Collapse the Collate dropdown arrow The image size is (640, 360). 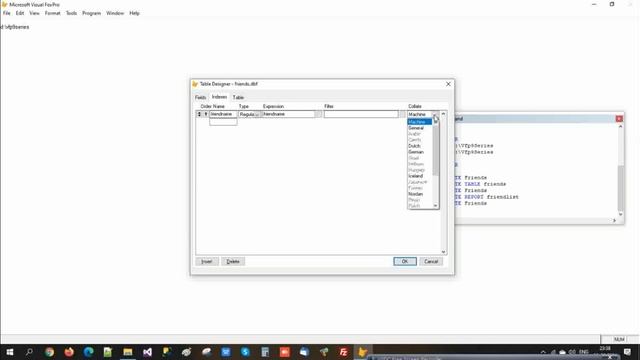click(436, 115)
